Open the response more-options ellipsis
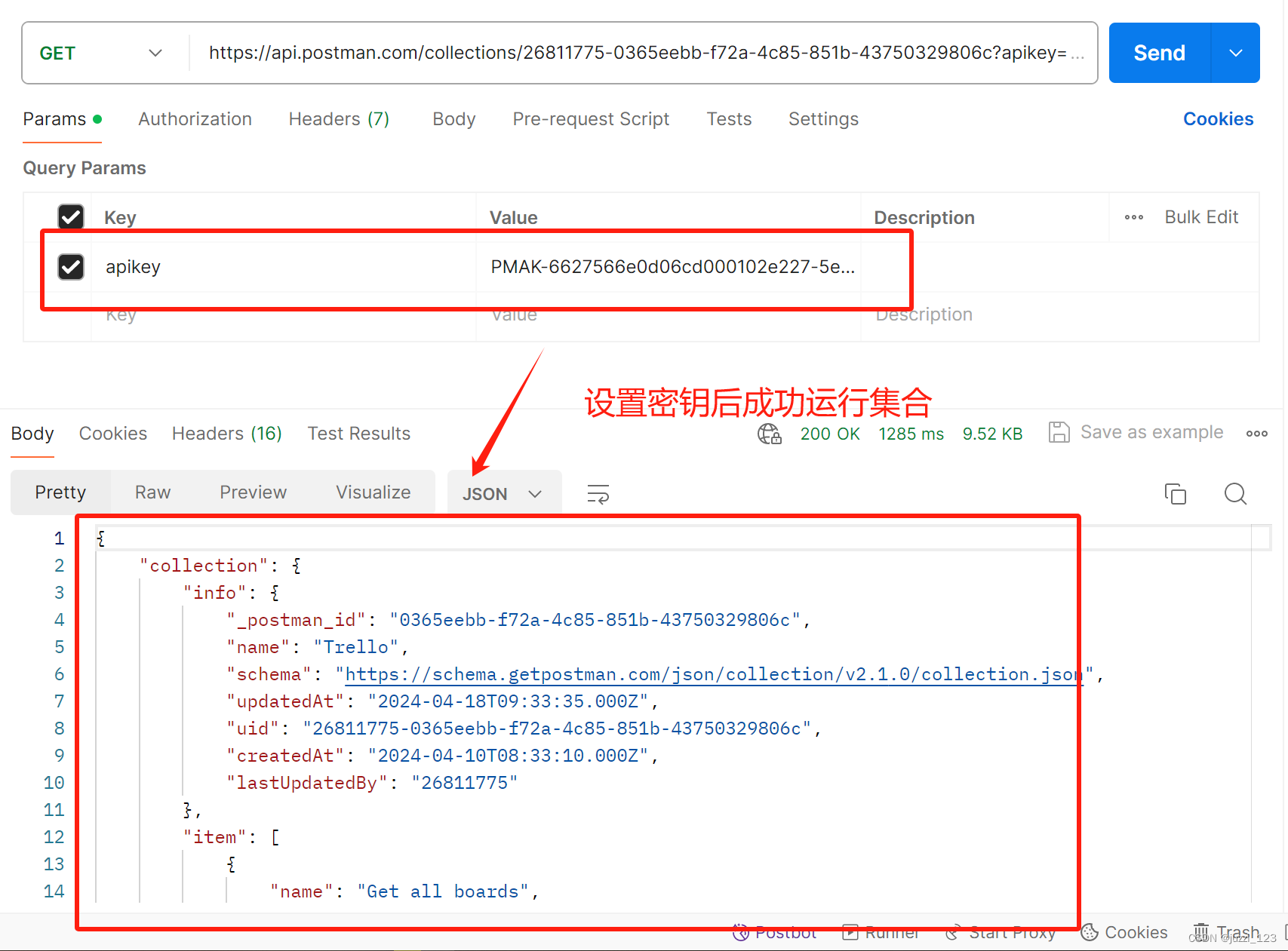 pyautogui.click(x=1256, y=434)
